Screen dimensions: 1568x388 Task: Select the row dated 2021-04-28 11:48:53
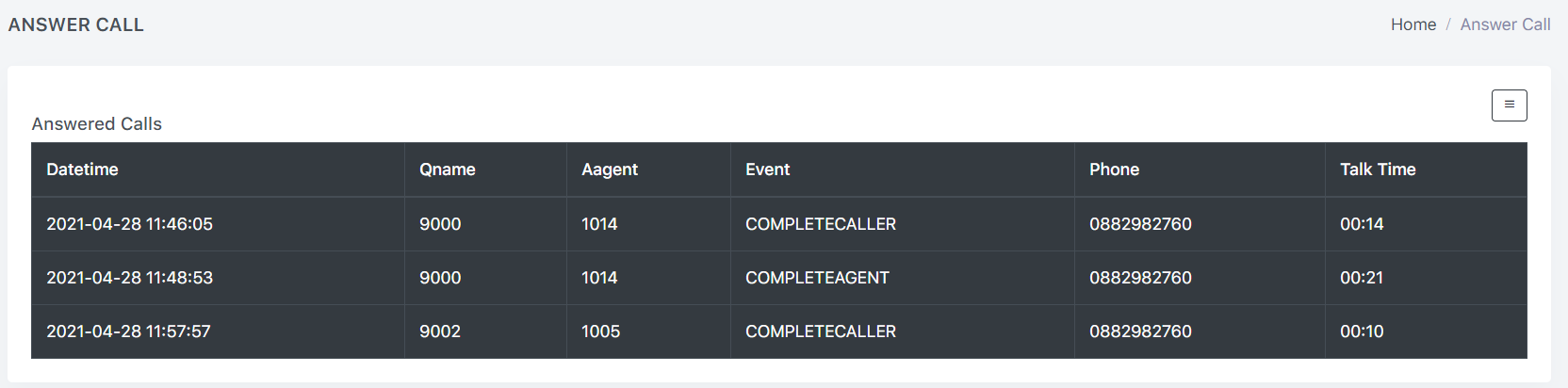tap(129, 278)
